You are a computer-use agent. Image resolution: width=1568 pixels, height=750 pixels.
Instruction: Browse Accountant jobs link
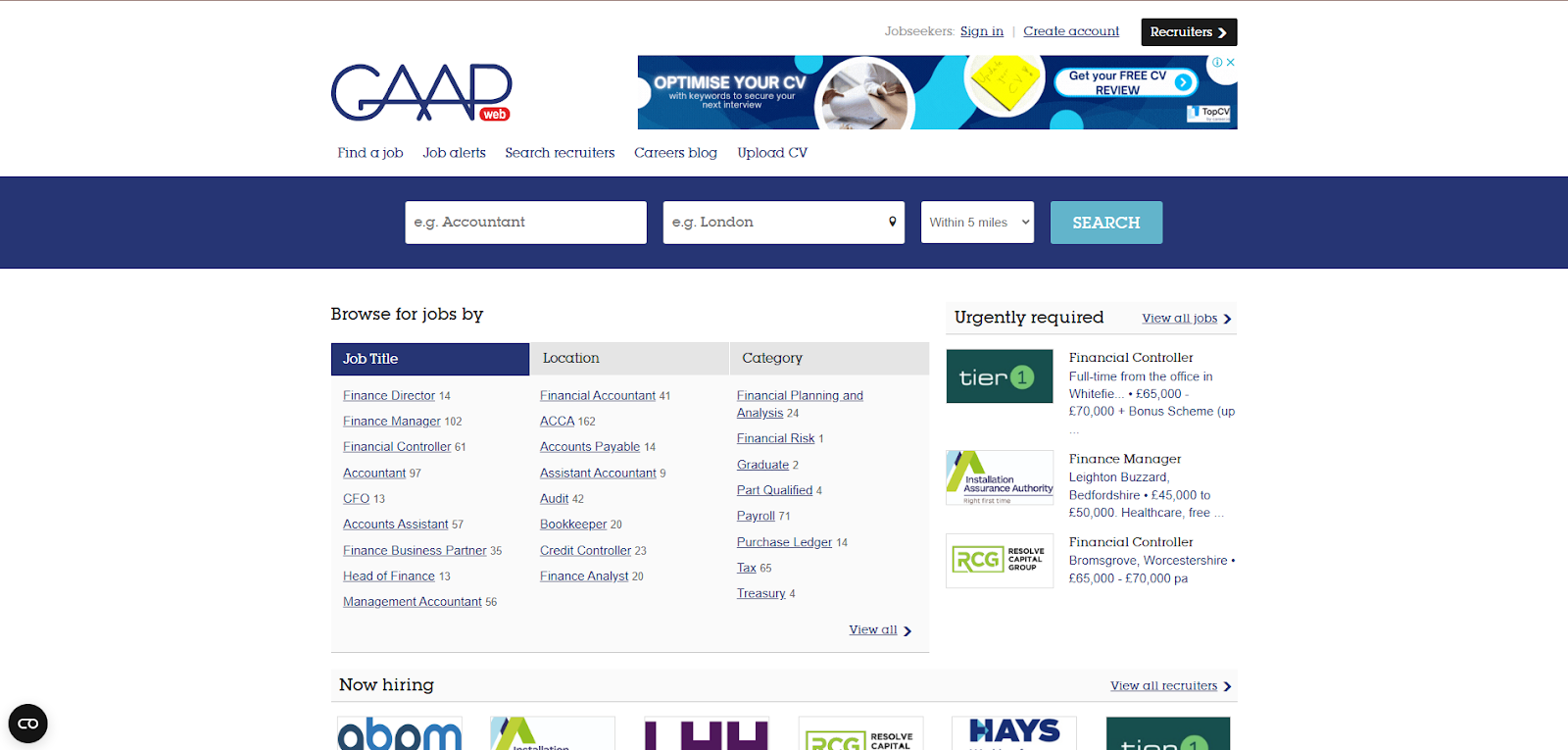pyautogui.click(x=374, y=474)
